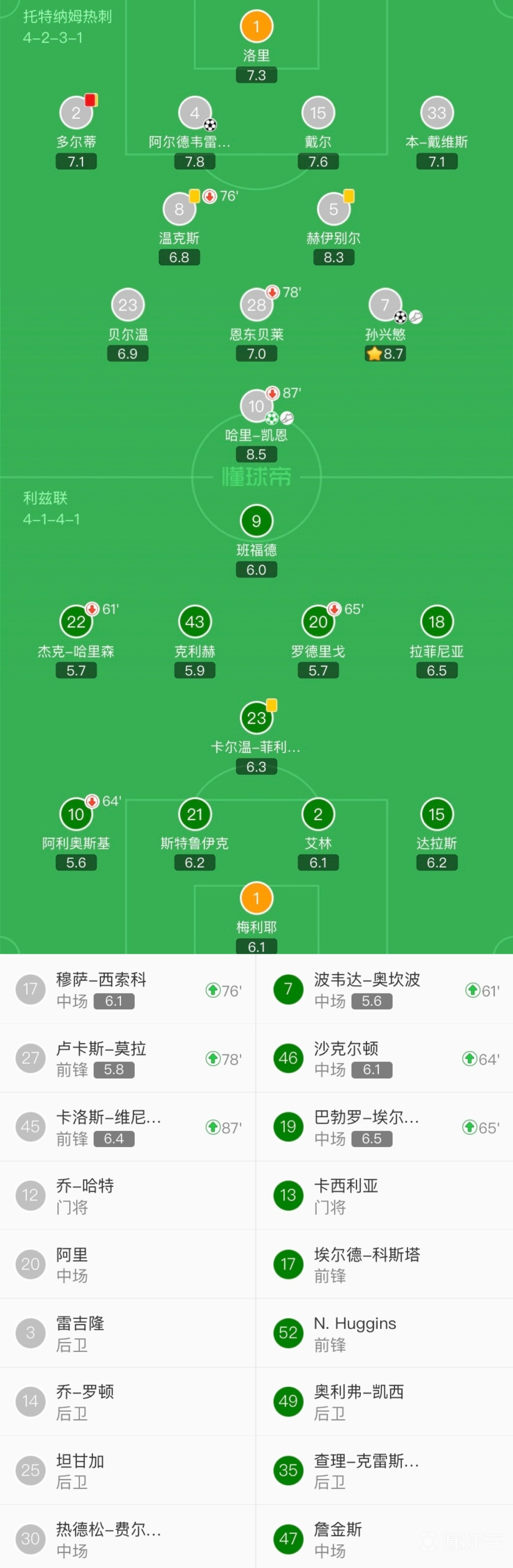Image resolution: width=513 pixels, height=1568 pixels.
Task: Select substitute 波韦达-奥坎波 number 7
Action: click(x=289, y=989)
